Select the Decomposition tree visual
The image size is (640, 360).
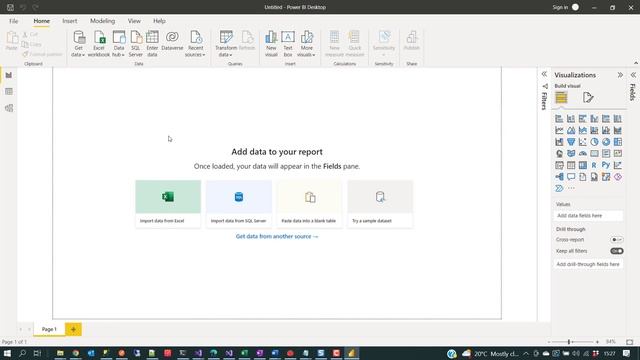559,177
